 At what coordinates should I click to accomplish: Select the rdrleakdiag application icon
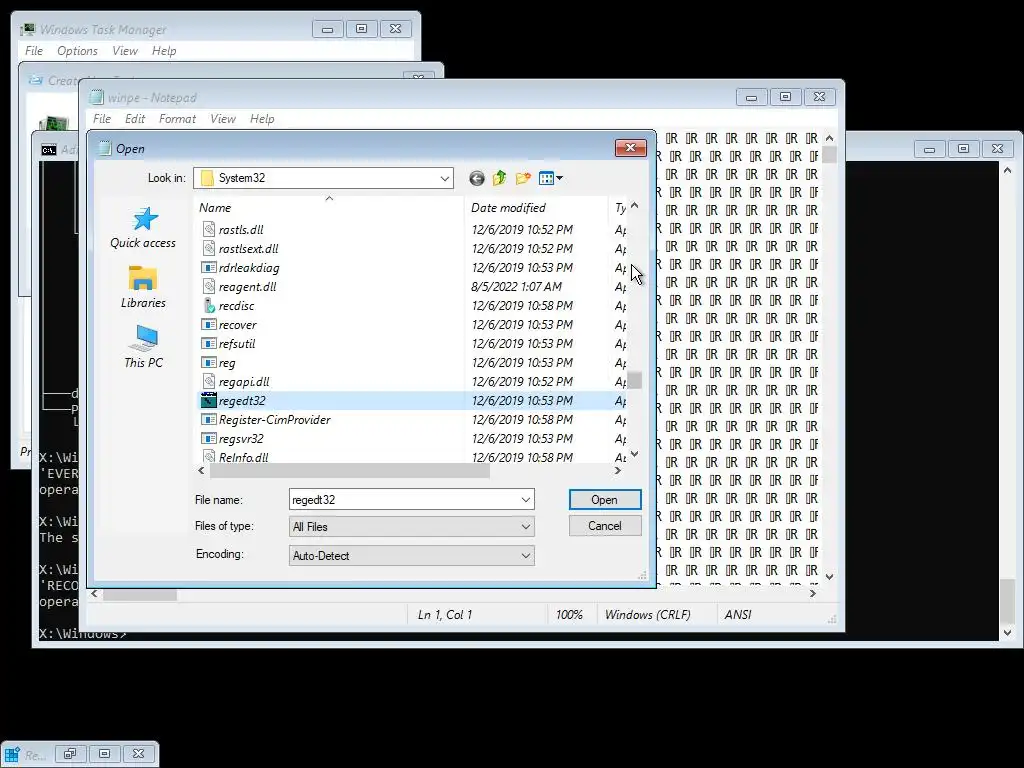click(208, 267)
